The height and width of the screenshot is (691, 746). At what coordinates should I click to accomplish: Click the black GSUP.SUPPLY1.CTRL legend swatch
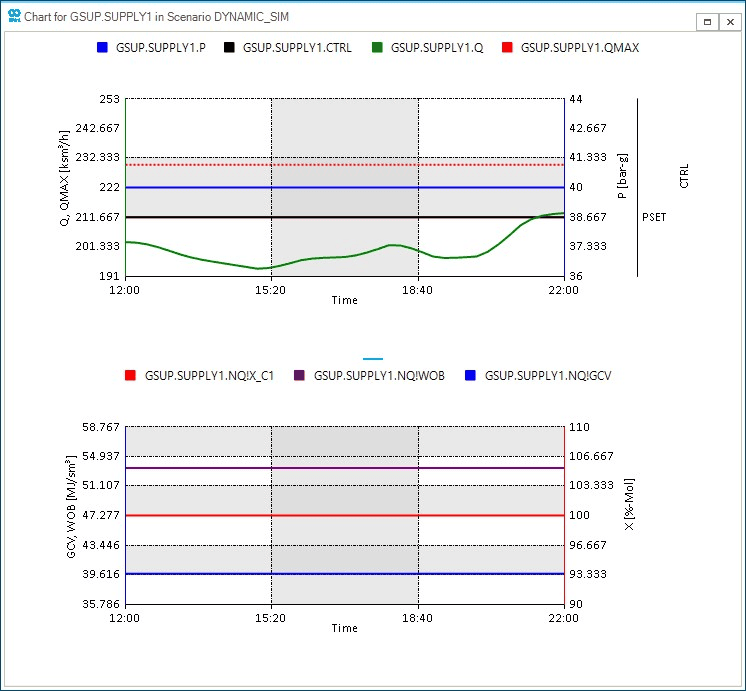[x=229, y=47]
